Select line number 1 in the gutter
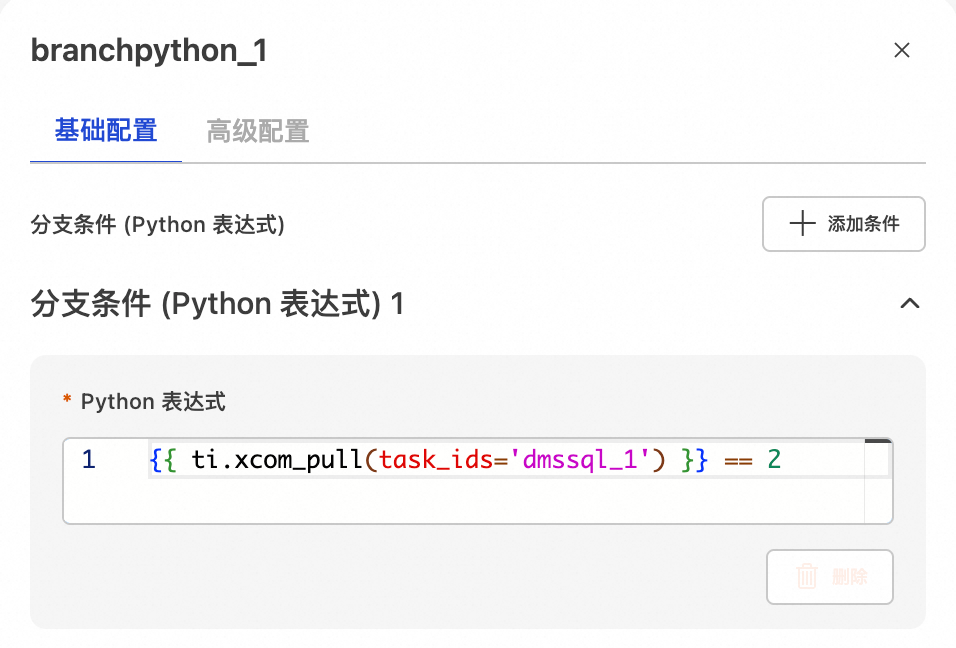The height and width of the screenshot is (648, 956). tap(89, 460)
